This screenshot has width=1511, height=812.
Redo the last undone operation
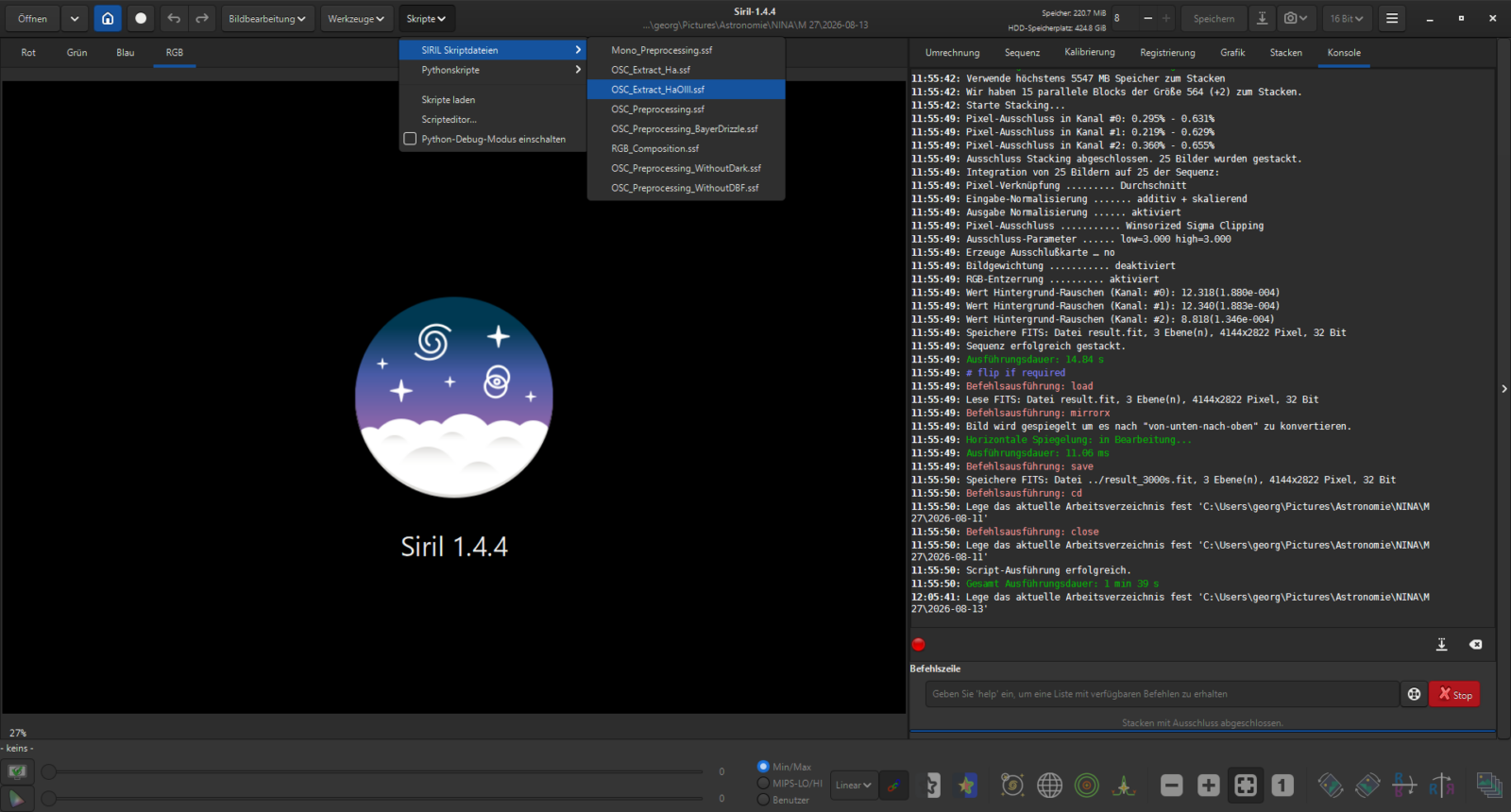click(202, 19)
